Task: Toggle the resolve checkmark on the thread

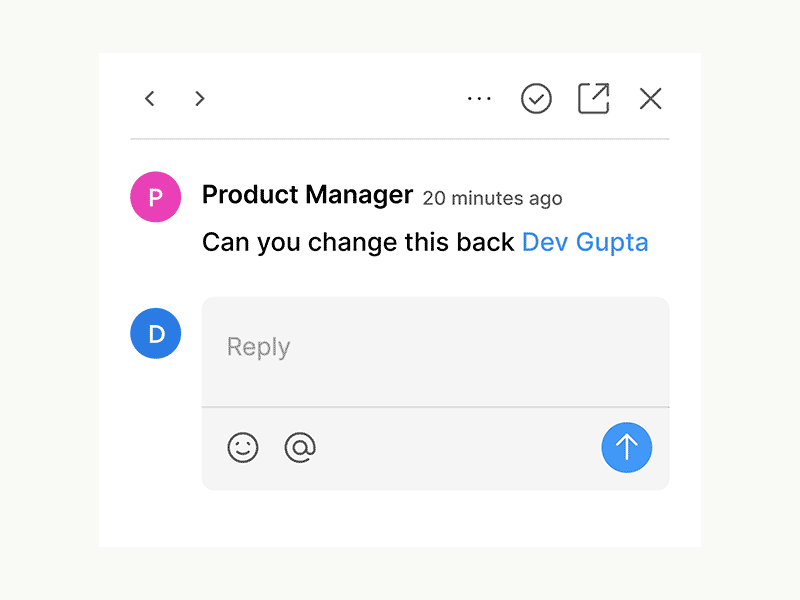Action: coord(536,98)
